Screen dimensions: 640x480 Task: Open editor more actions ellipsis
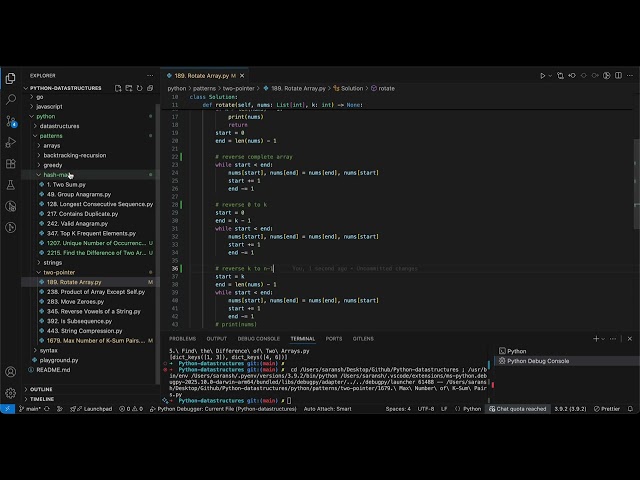click(x=630, y=76)
